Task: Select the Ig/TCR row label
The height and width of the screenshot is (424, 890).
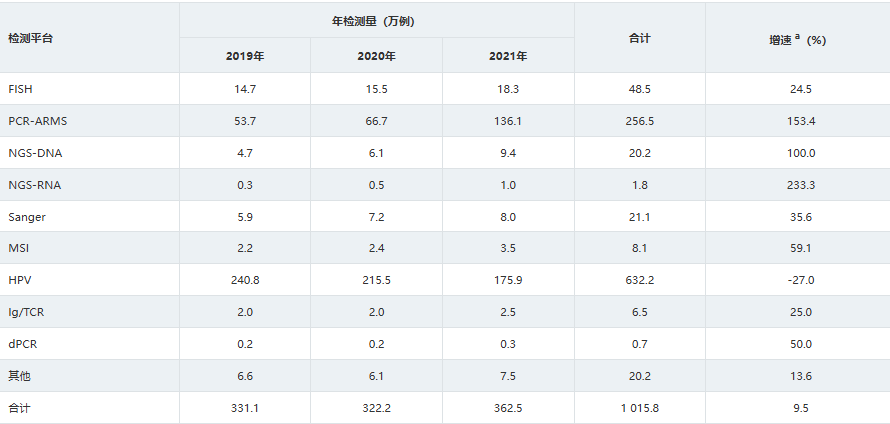Action: tap(25, 312)
